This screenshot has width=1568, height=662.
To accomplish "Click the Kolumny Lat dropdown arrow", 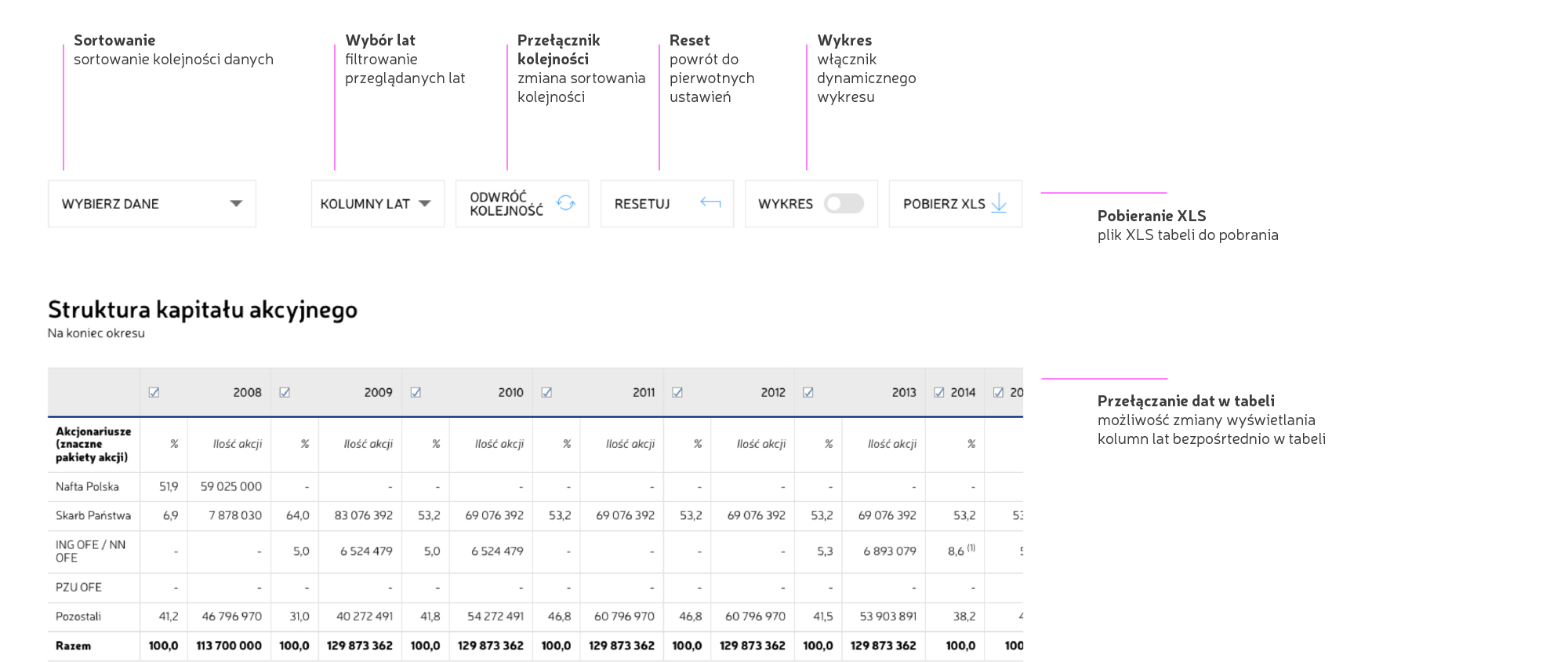I will [x=425, y=204].
